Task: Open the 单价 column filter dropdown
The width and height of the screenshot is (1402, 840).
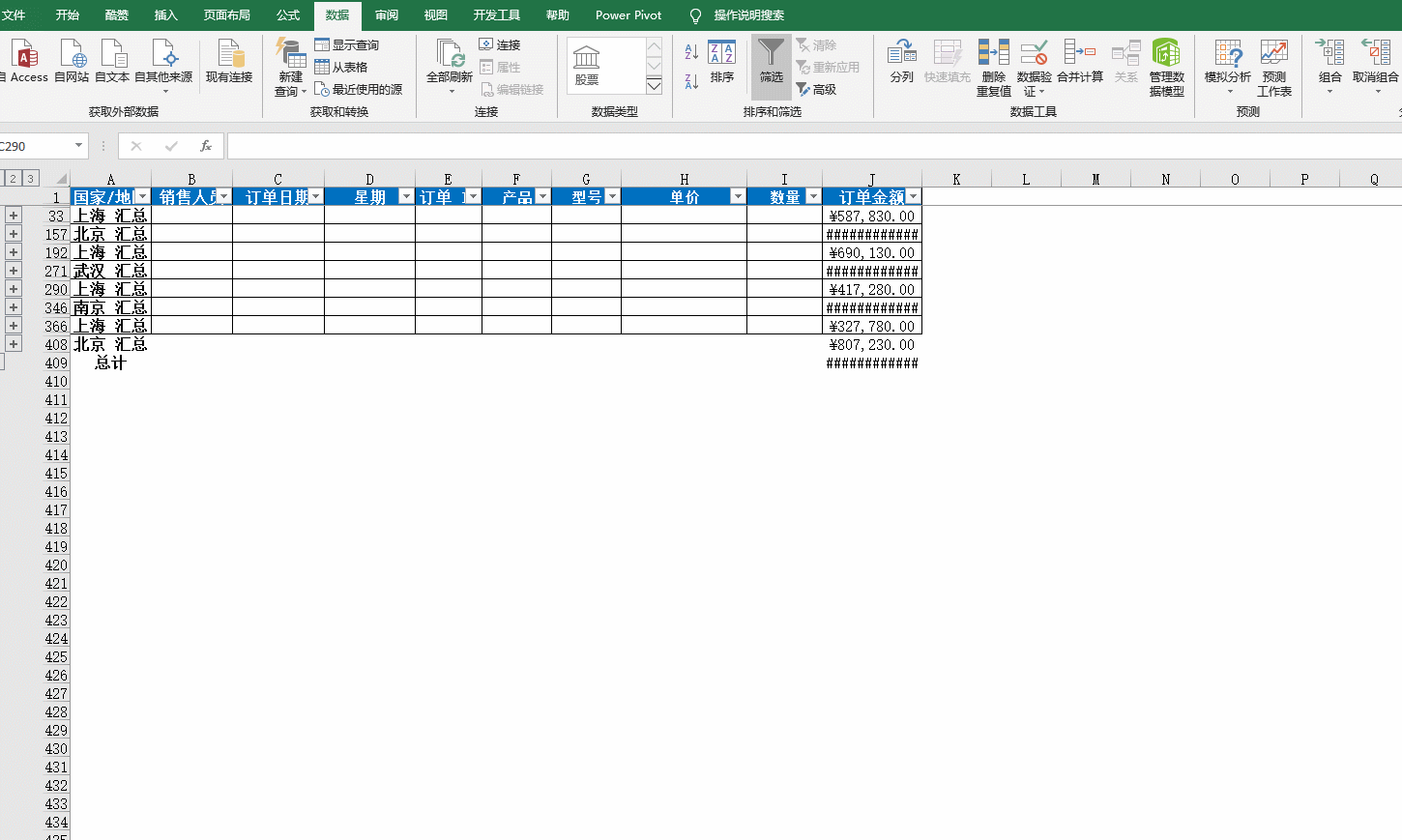Action: tap(738, 197)
